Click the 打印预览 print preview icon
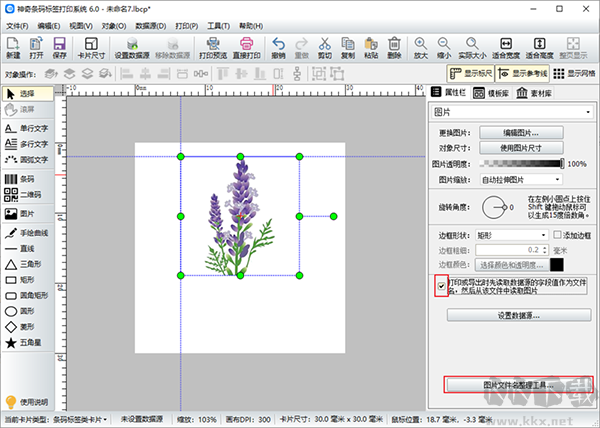The image size is (600, 428). [213, 48]
